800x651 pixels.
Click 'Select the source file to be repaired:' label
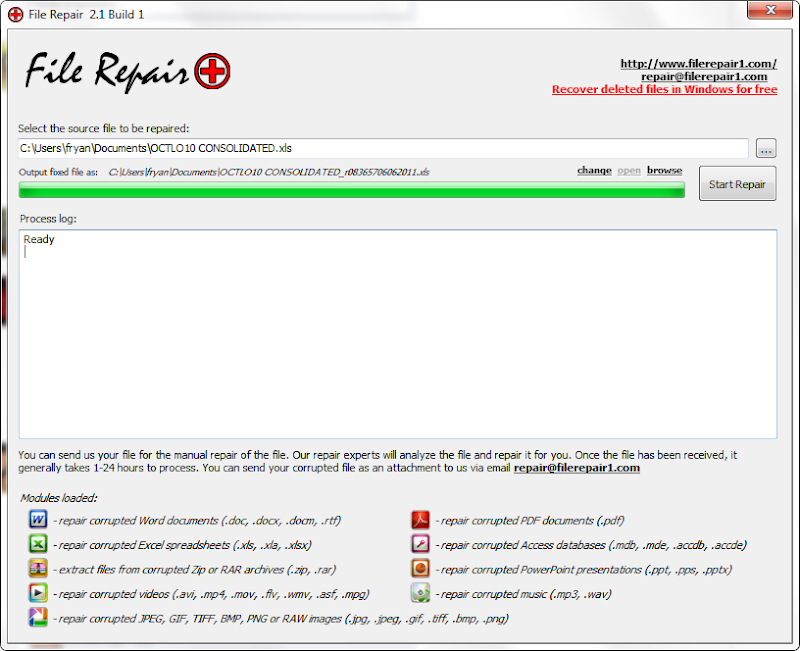[104, 128]
